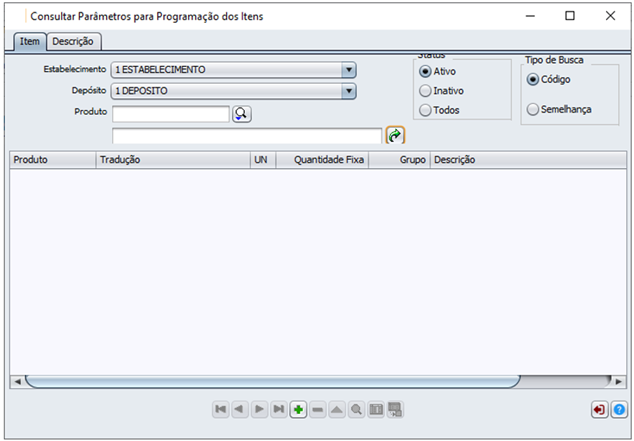
Task: Click the zoom search icon in bottom toolbar
Action: [x=356, y=410]
